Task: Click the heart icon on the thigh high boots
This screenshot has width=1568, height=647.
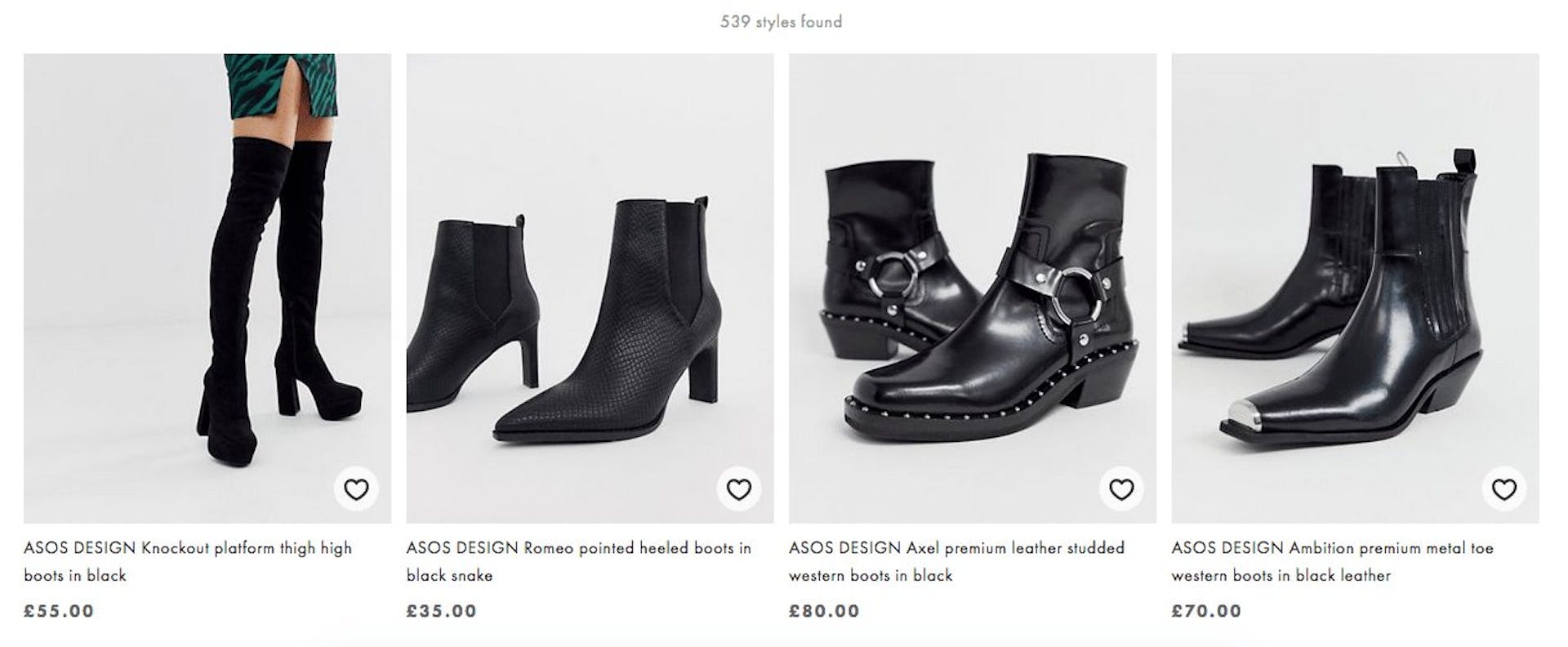Action: [354, 490]
